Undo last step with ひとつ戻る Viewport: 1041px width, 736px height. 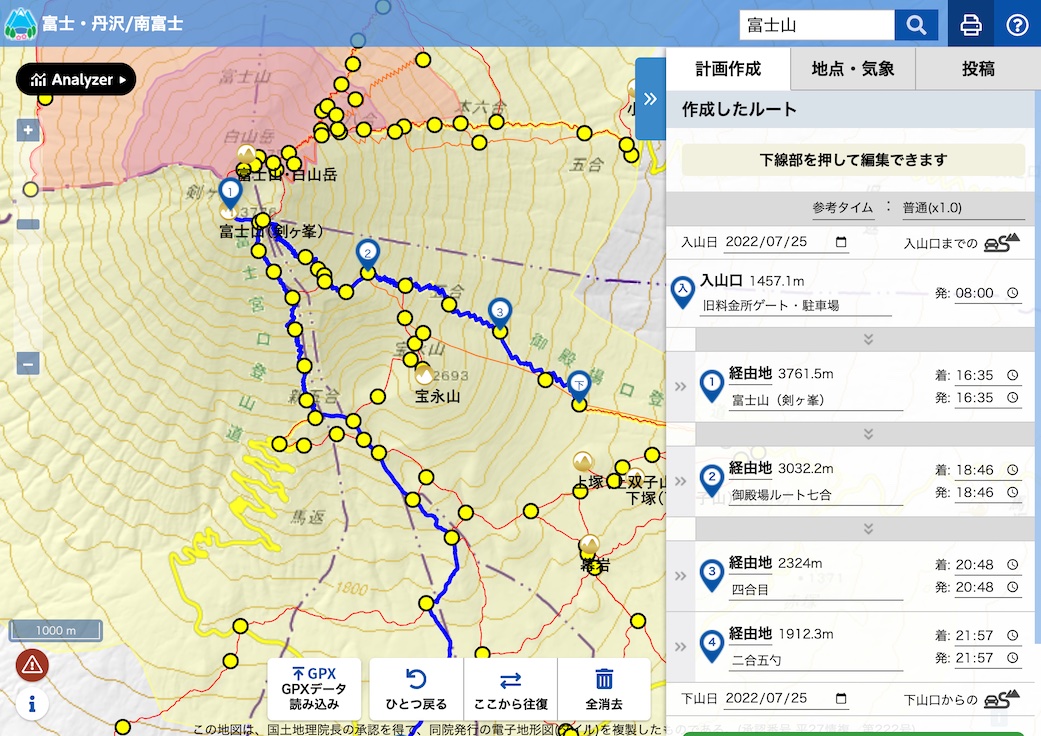pos(416,688)
